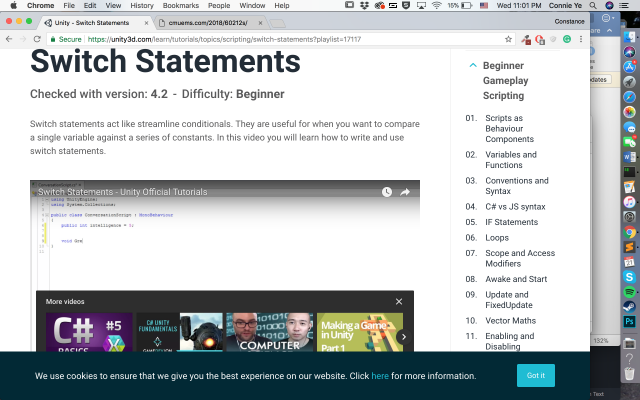Click the red O extension icon
Viewport: 640px width, 400px height.
click(540, 39)
